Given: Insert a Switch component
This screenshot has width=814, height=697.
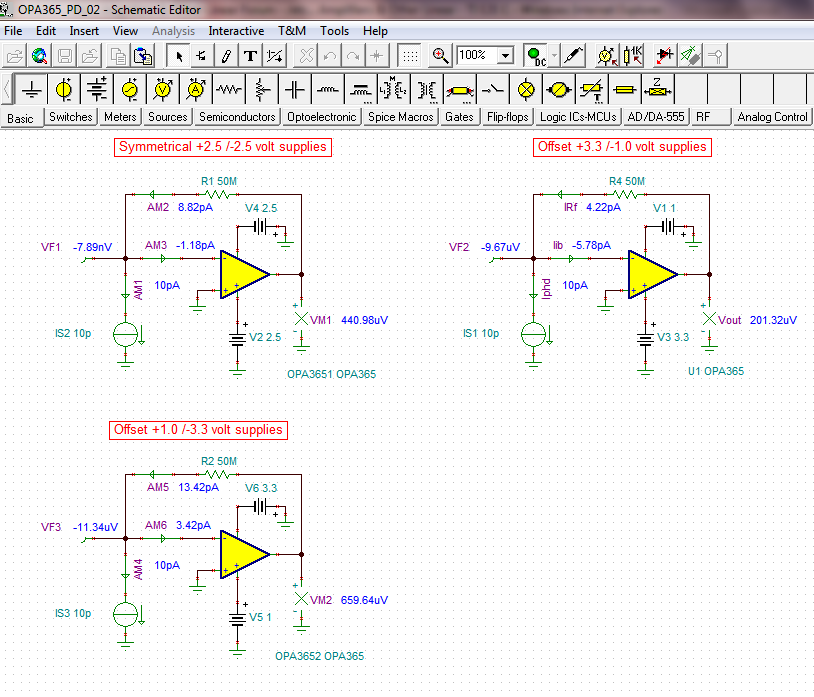Looking at the screenshot, I should tap(493, 90).
